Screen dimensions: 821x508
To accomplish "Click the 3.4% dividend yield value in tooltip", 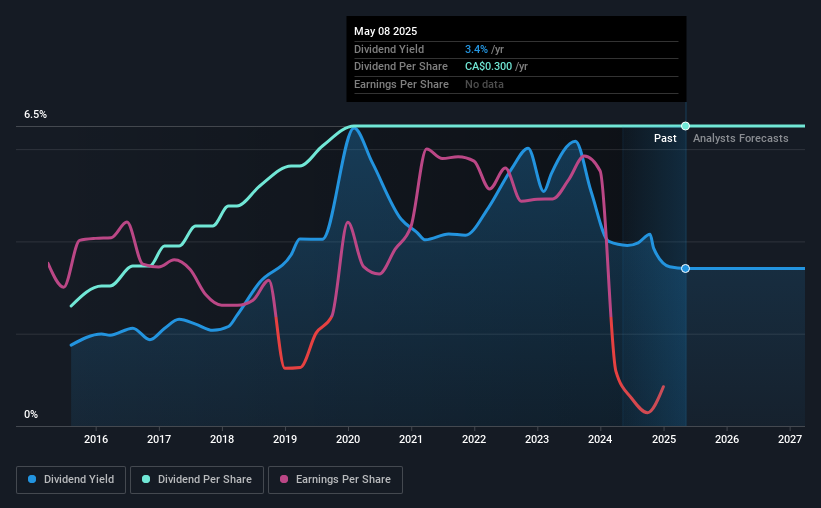I will [x=476, y=49].
